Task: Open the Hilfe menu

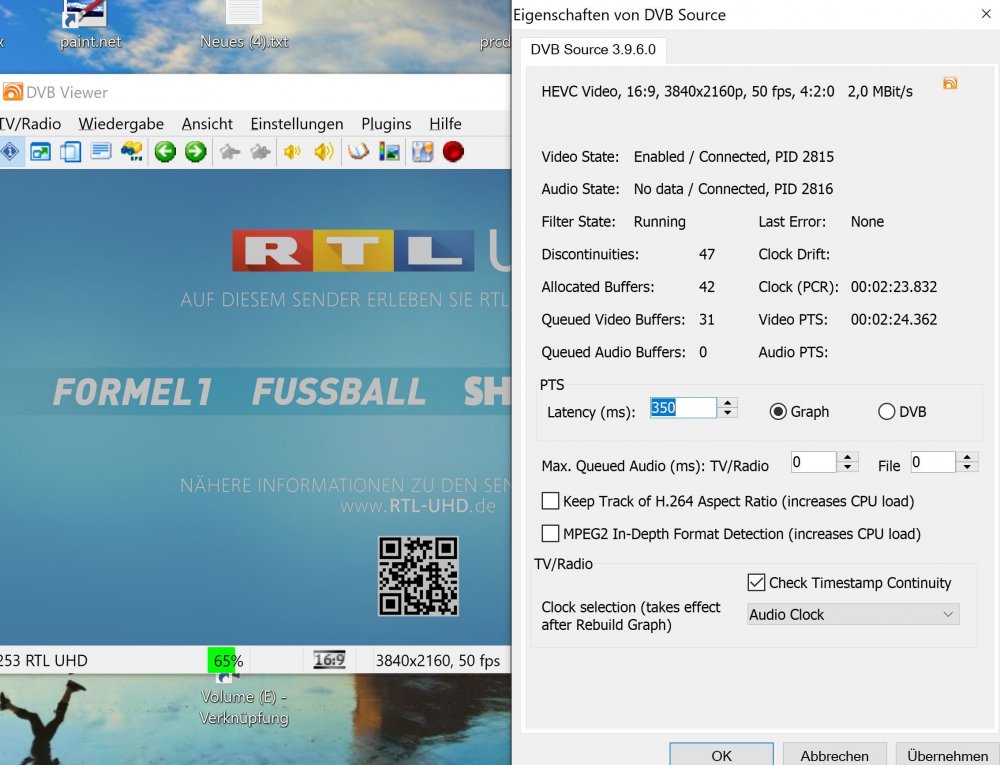Action: 445,124
